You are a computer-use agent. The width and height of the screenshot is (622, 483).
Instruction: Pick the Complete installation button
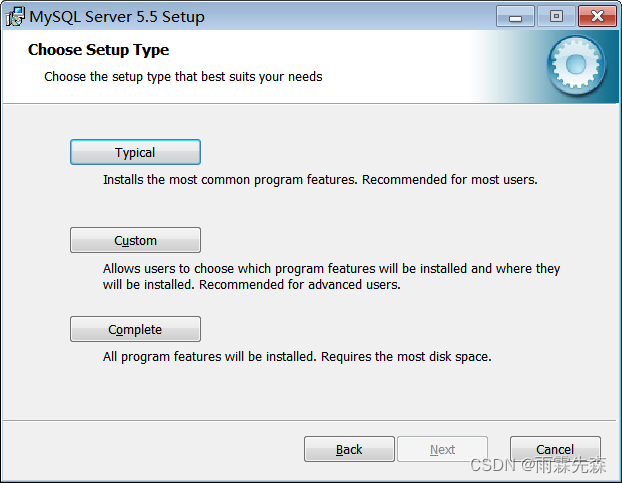pyautogui.click(x=135, y=329)
